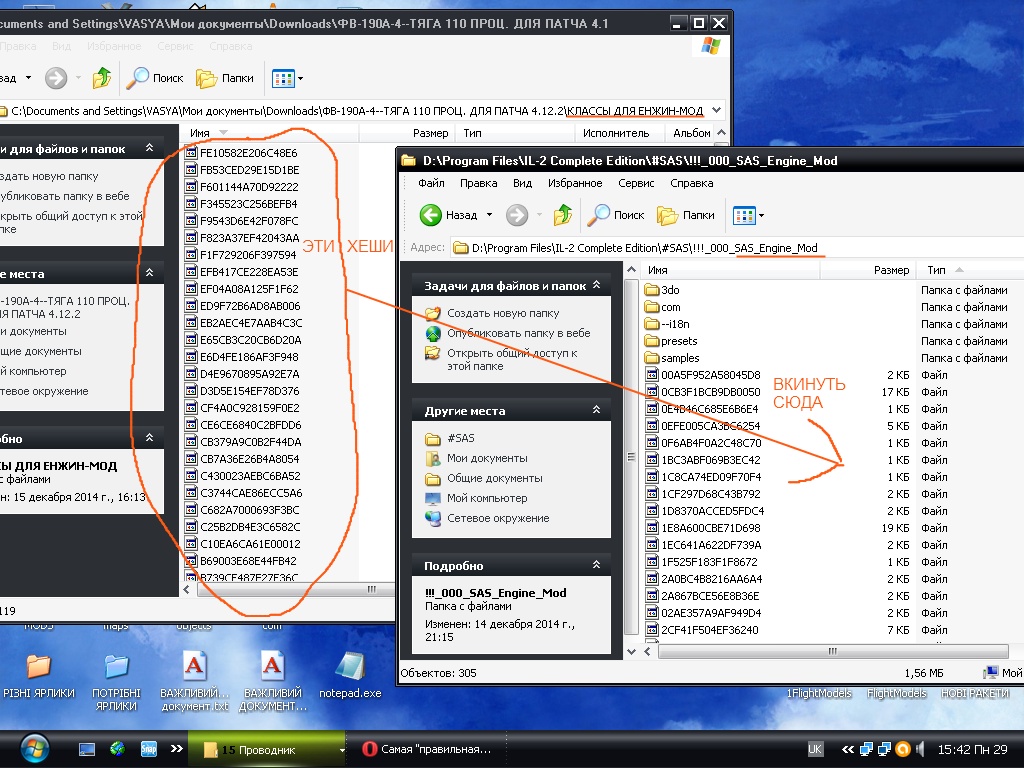Open Проводник taskbar group
Image resolution: width=1024 pixels, height=768 pixels.
pyautogui.click(x=266, y=750)
